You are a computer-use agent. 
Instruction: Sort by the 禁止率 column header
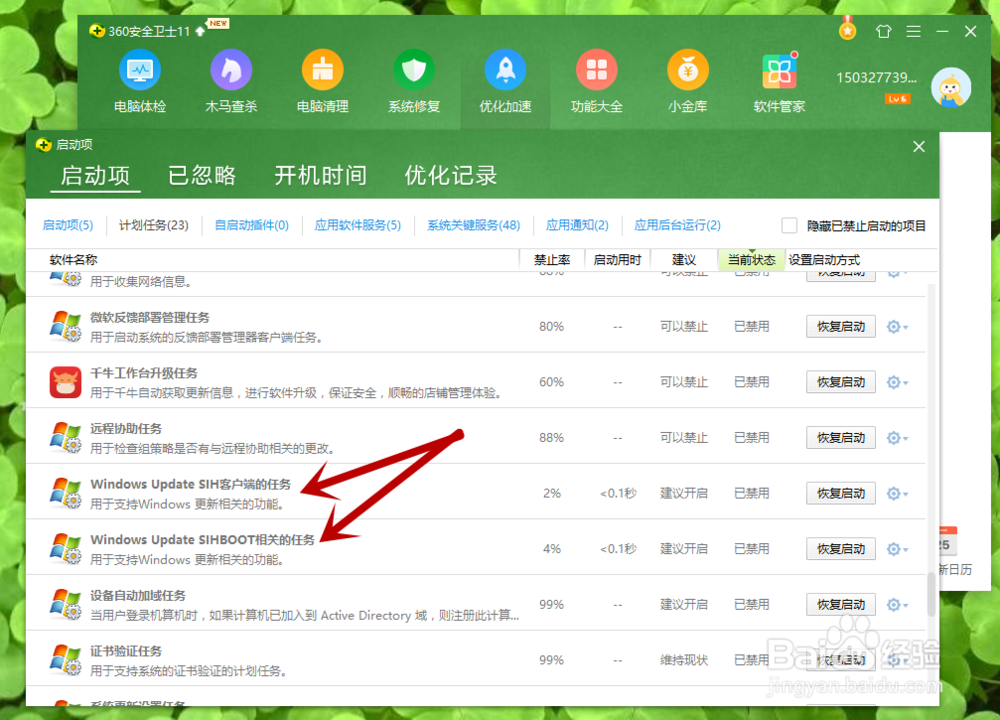(552, 260)
